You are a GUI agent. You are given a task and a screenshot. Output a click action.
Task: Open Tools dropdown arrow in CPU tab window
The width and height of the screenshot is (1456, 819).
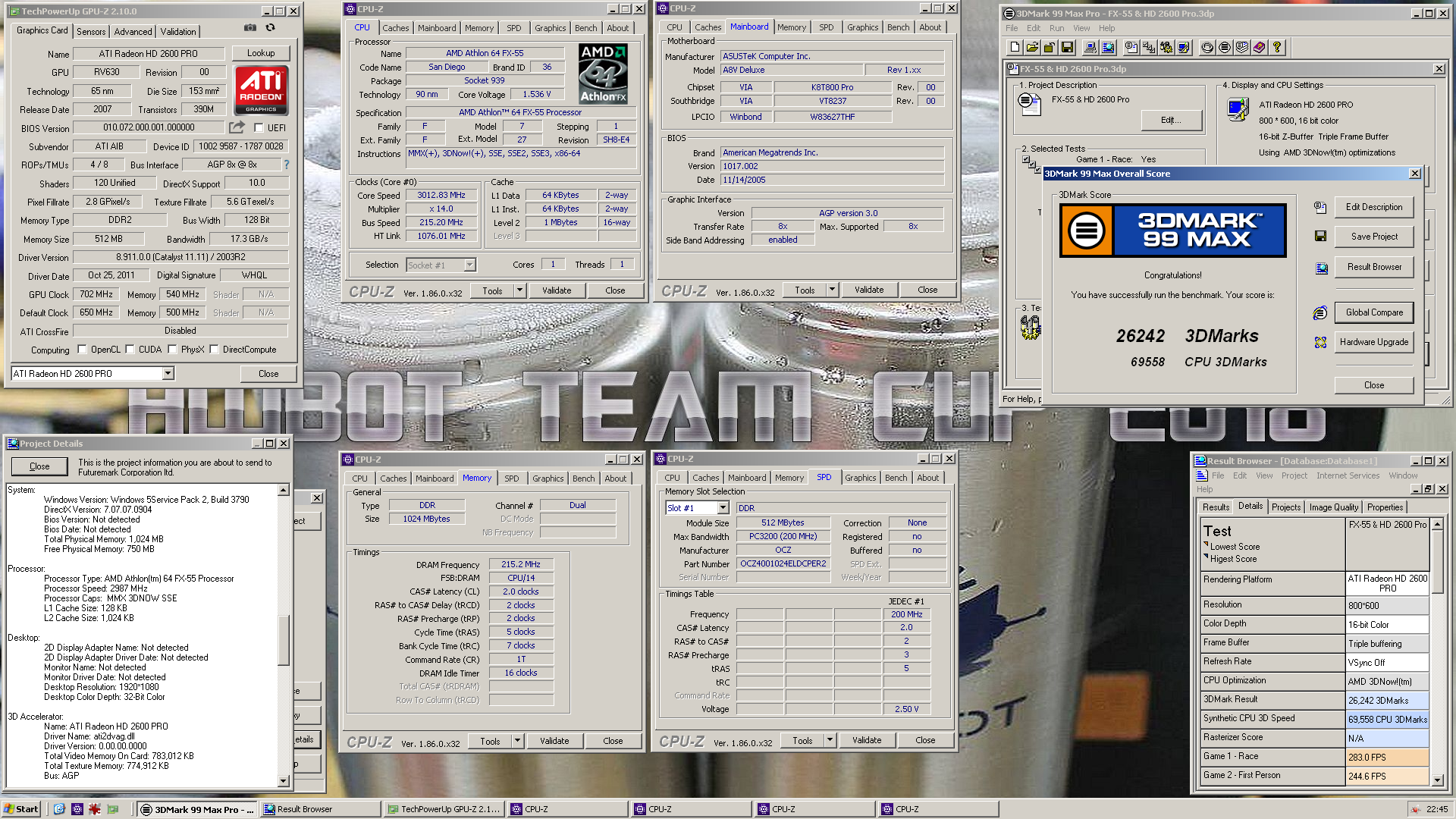tap(519, 290)
